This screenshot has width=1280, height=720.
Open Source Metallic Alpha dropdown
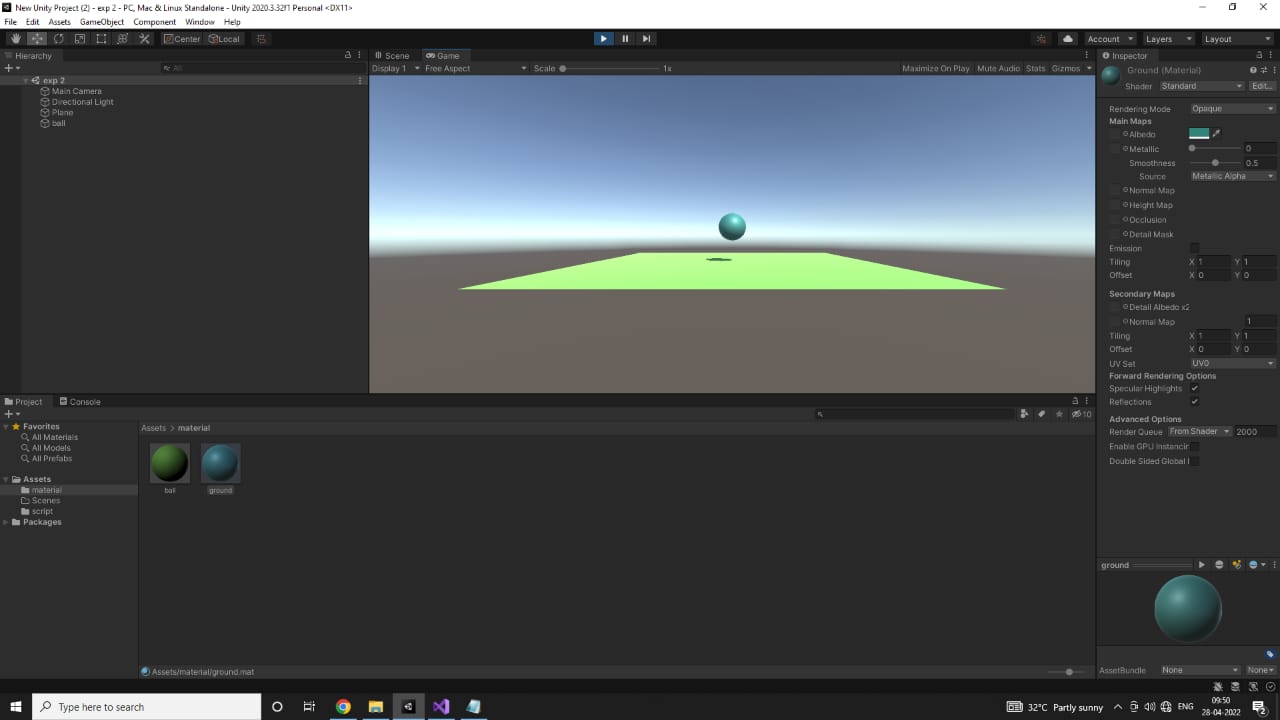coord(1233,176)
